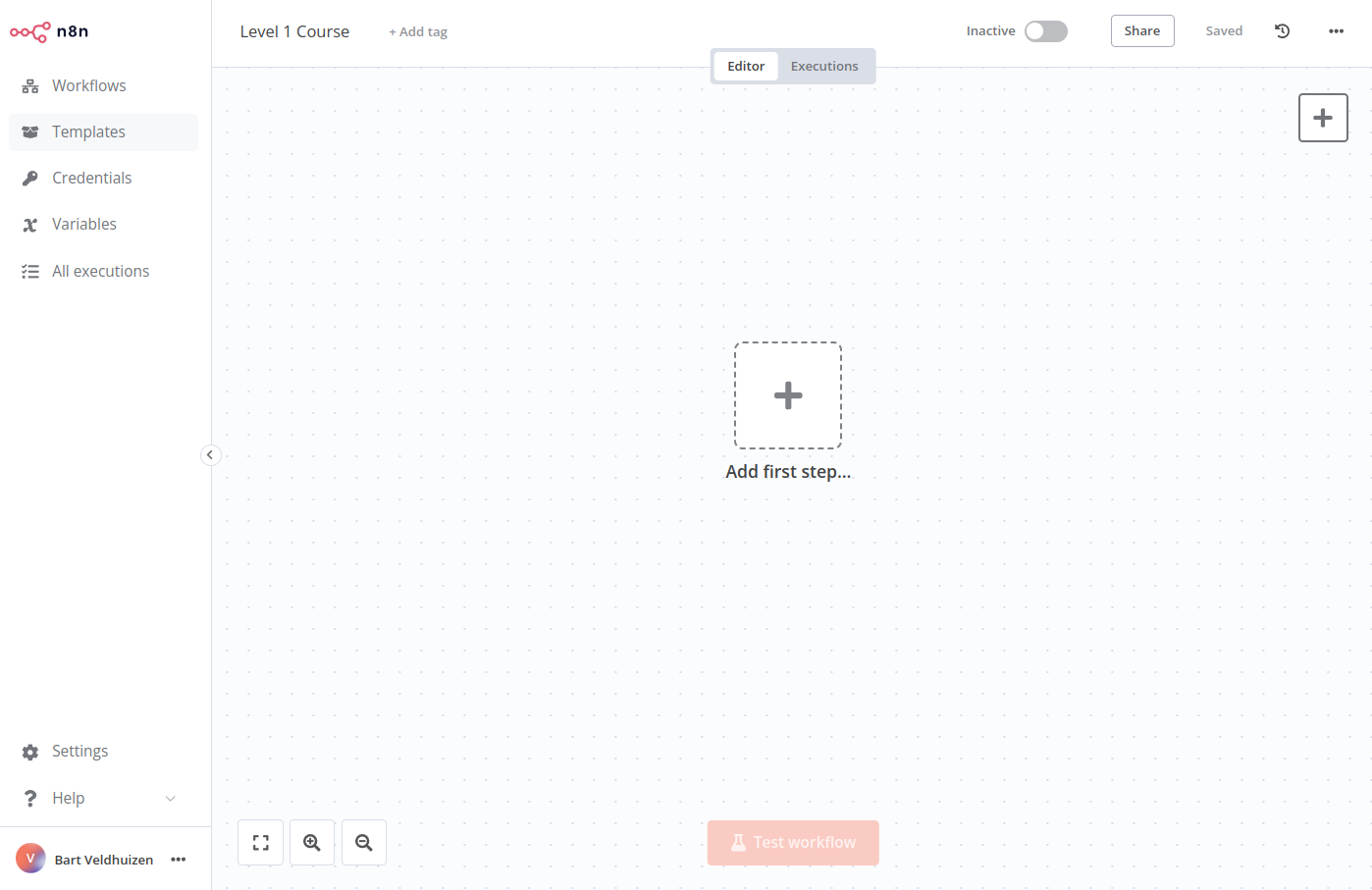This screenshot has height=890, width=1372.
Task: Click Add first step on the canvas
Action: [787, 394]
